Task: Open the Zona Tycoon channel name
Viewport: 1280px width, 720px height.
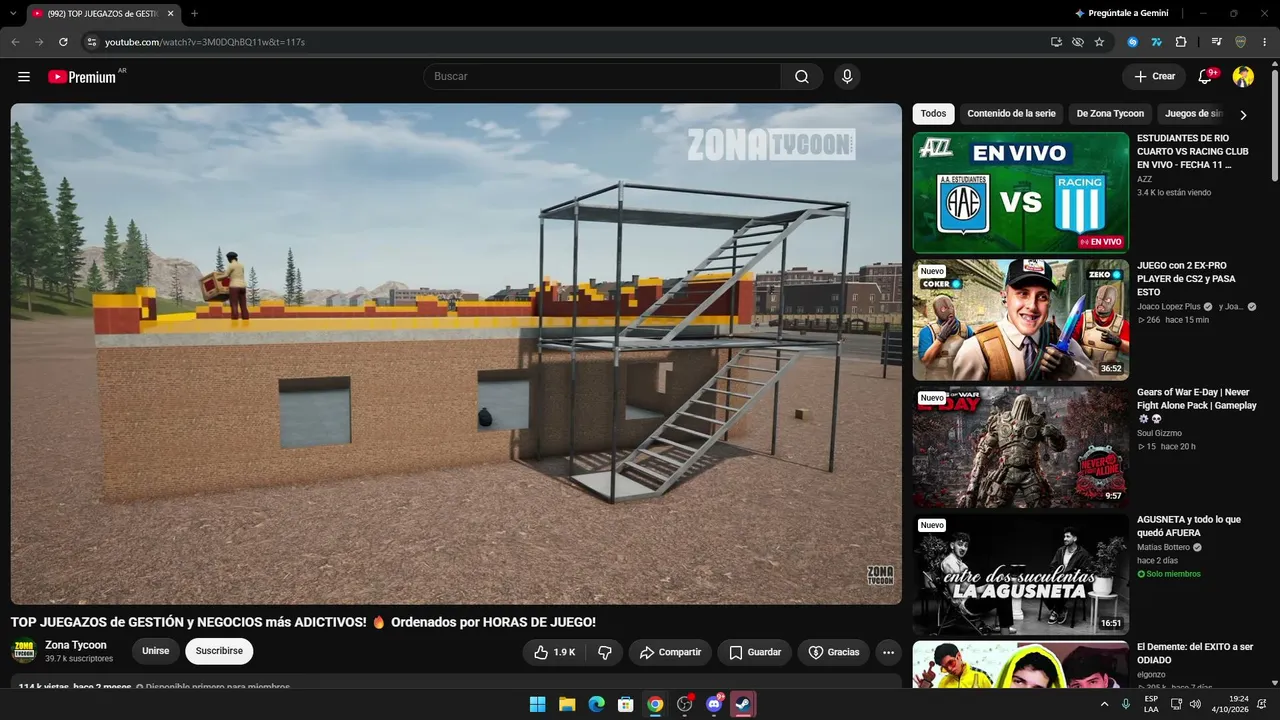Action: [76, 645]
